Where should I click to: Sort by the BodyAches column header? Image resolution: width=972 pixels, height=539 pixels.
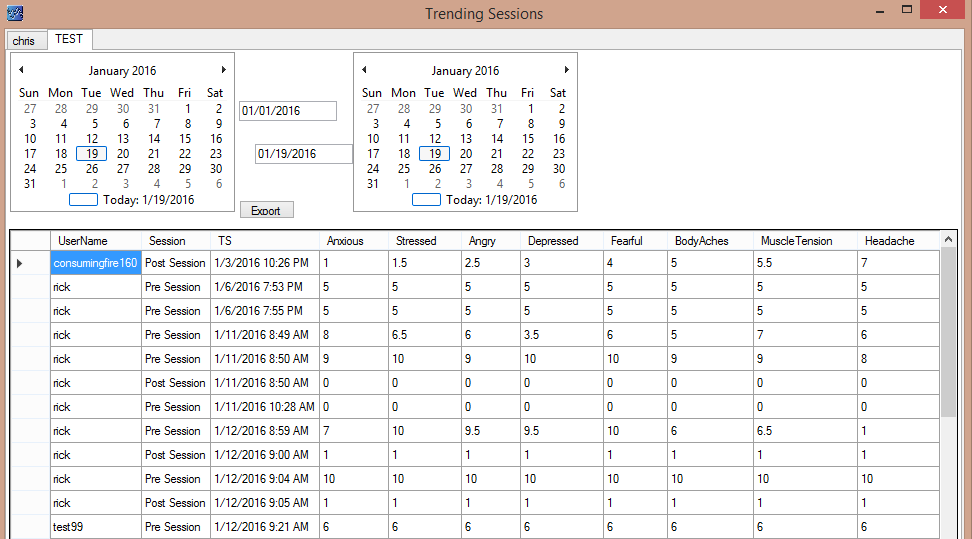click(x=709, y=241)
